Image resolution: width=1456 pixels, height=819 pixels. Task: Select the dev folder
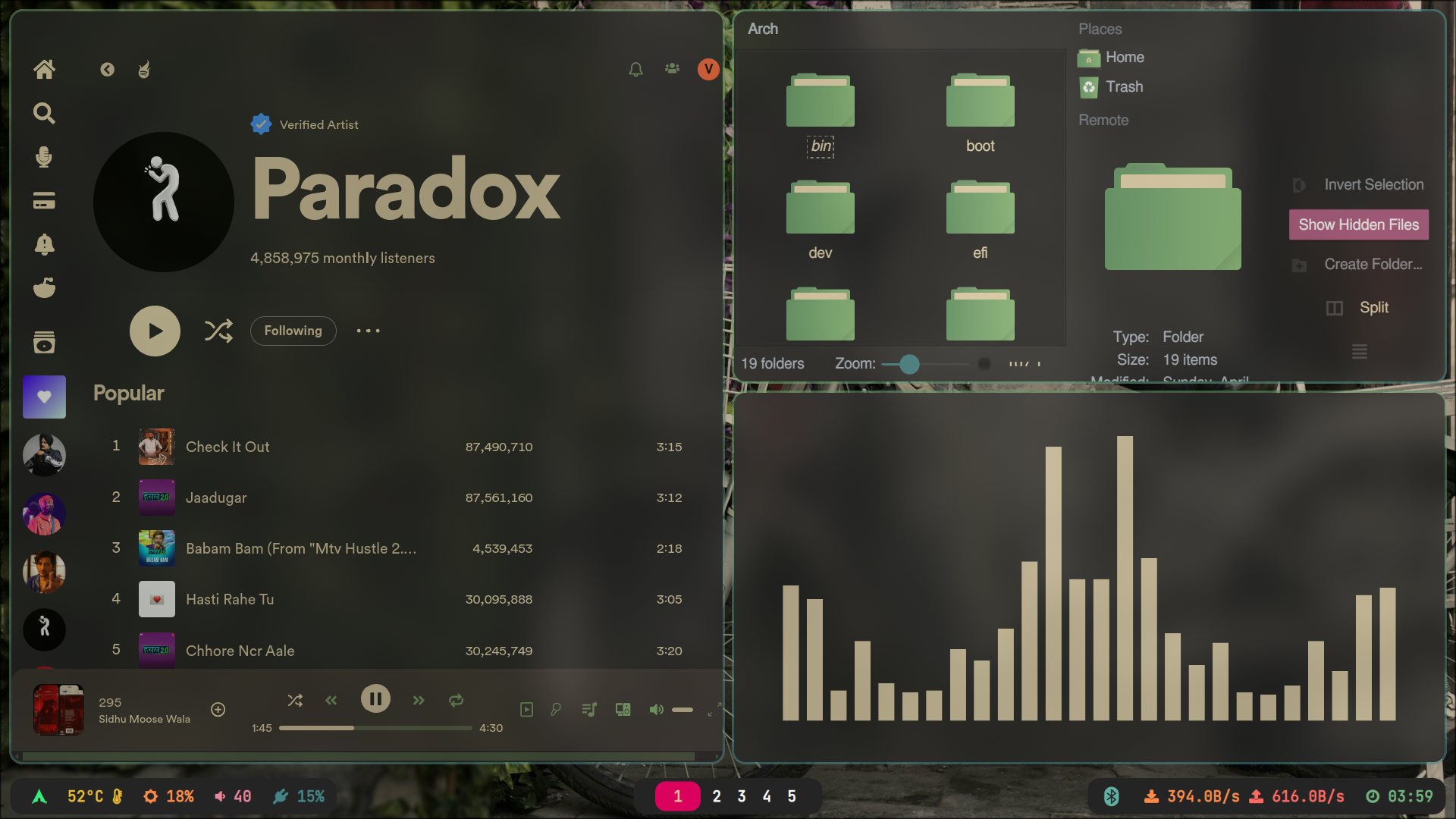[x=821, y=221]
